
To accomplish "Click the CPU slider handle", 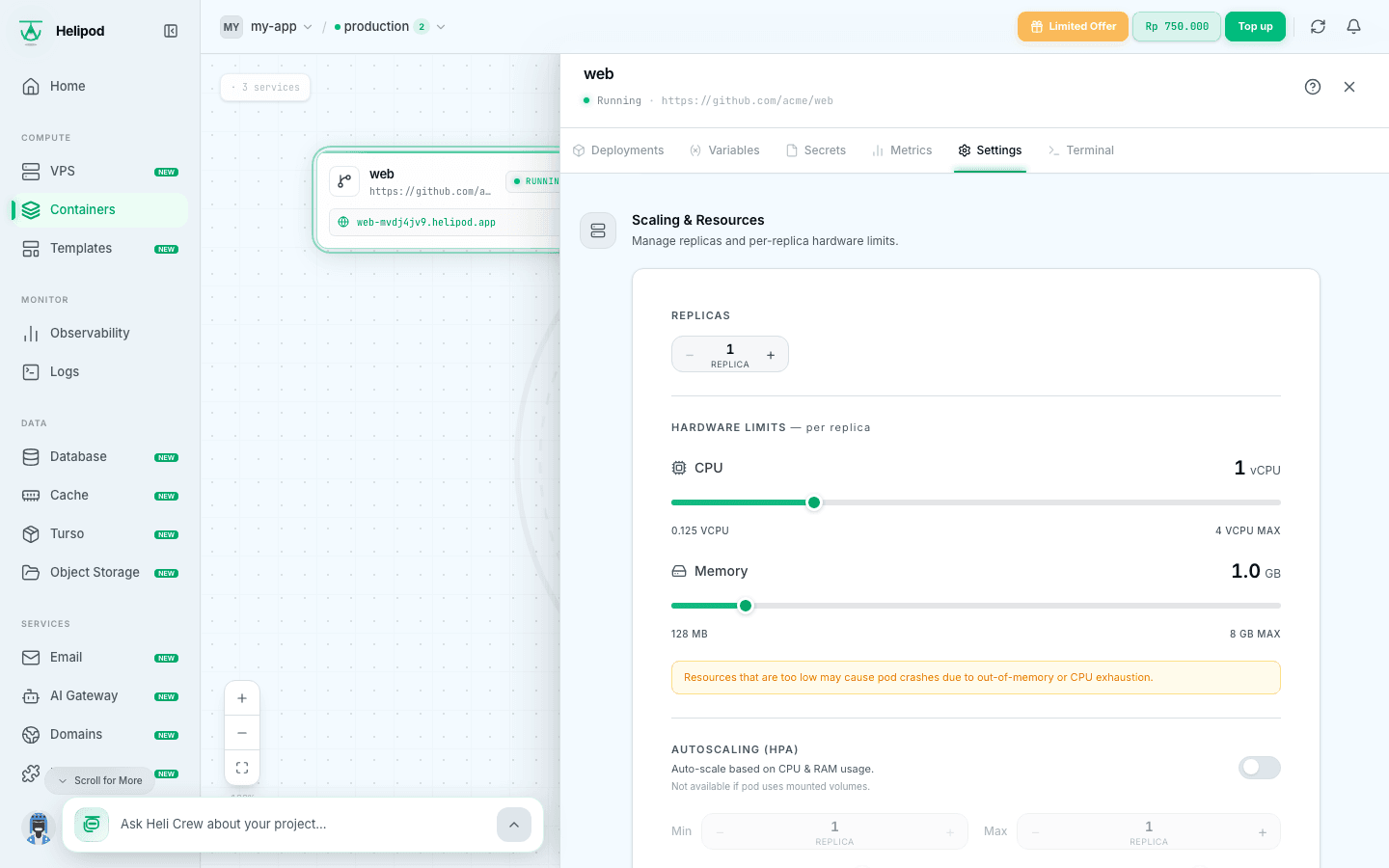I will coord(814,502).
